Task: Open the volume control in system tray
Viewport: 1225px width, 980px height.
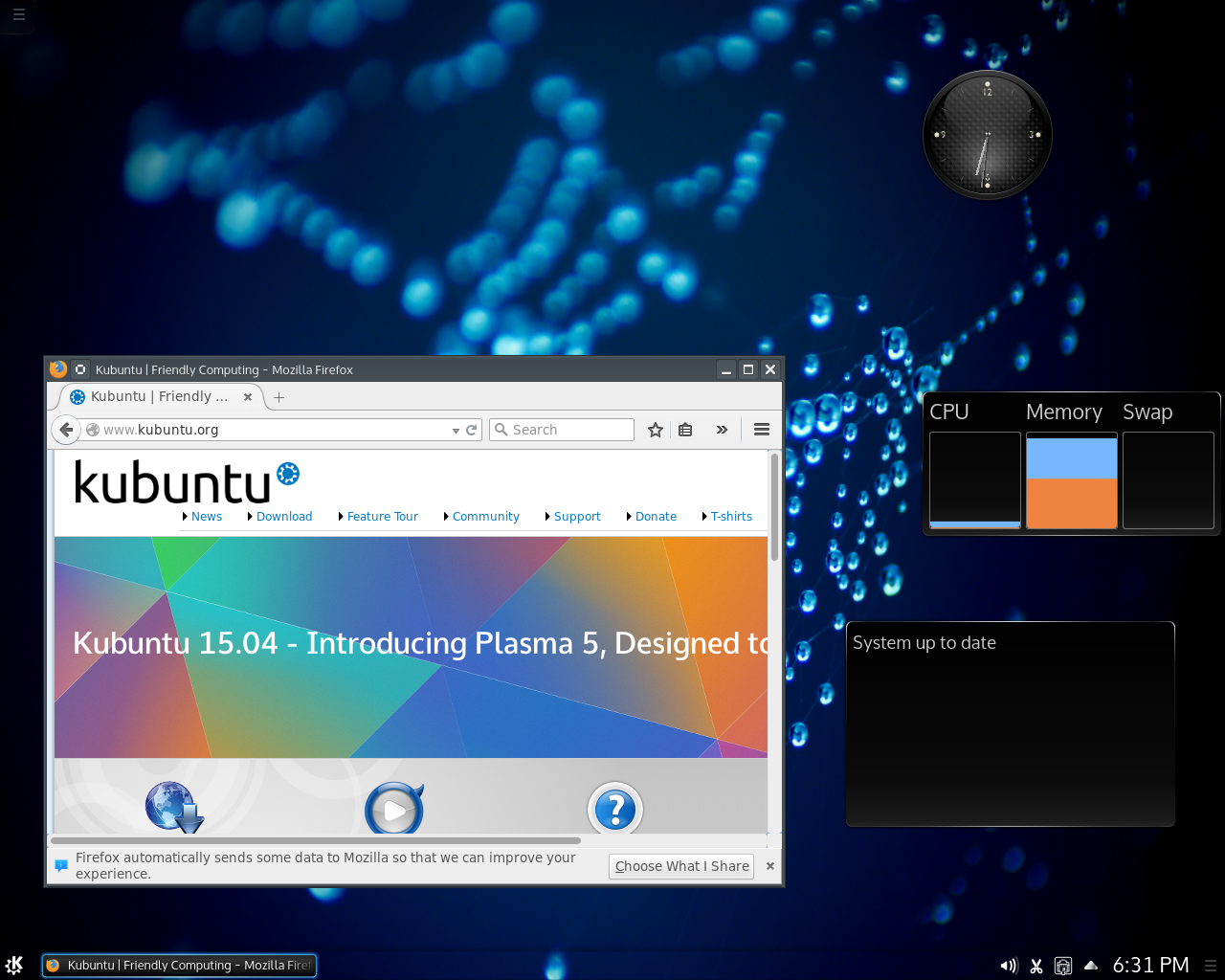Action: [x=1009, y=966]
